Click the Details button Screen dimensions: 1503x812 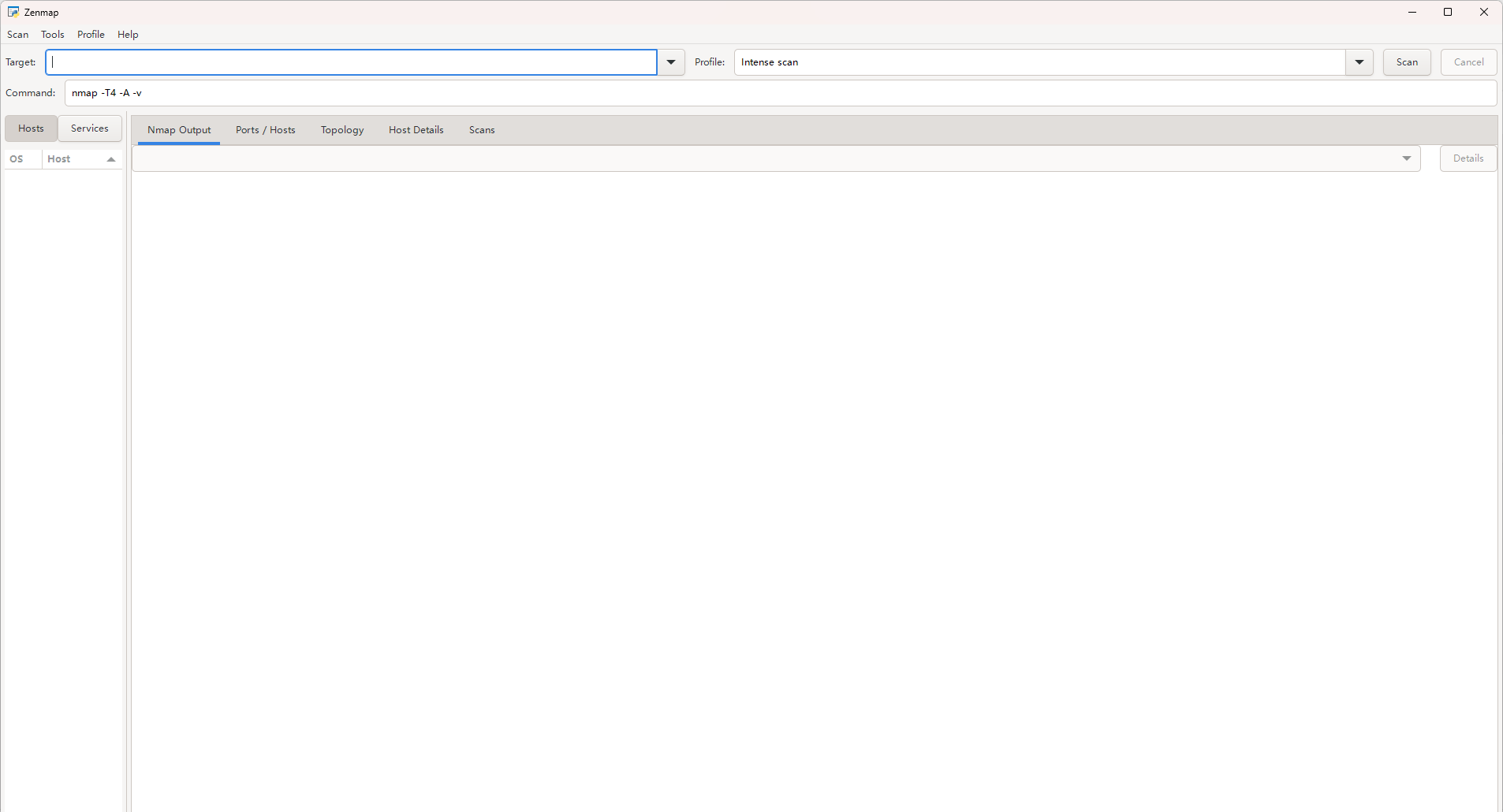pos(1468,158)
